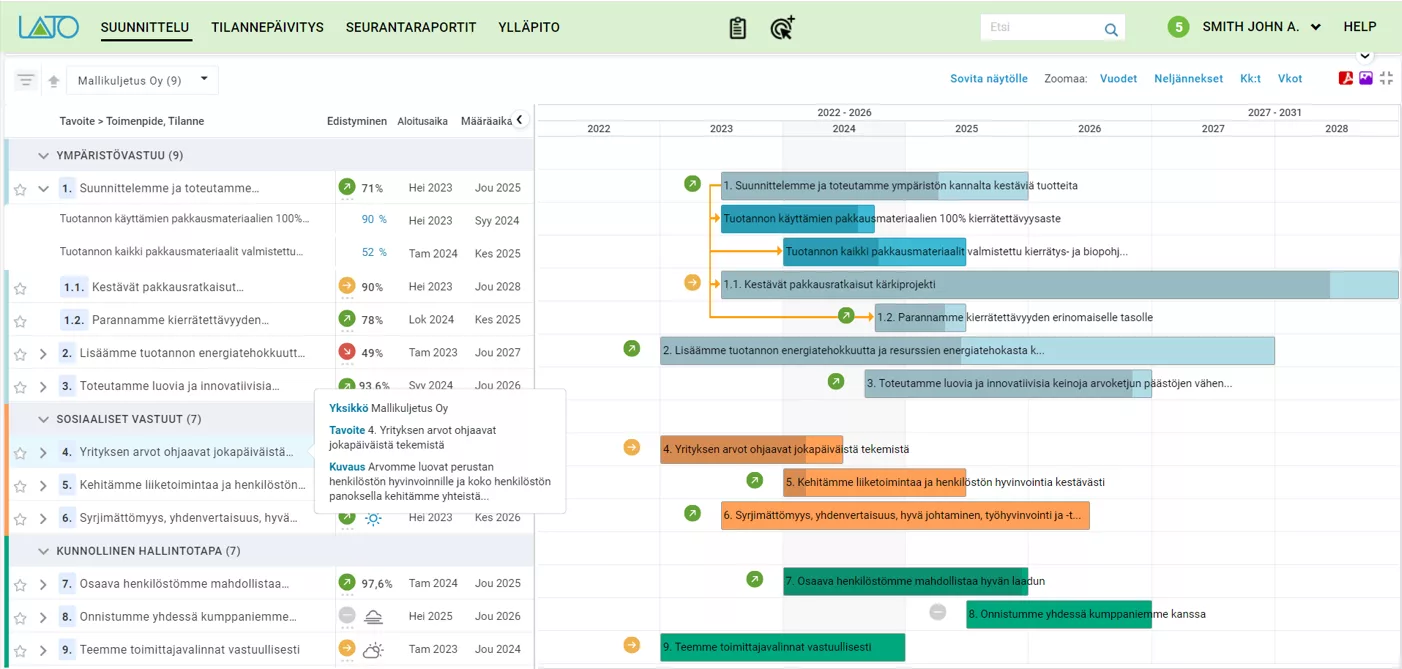Export the view as PDF
The height and width of the screenshot is (669, 1402).
pos(1346,79)
